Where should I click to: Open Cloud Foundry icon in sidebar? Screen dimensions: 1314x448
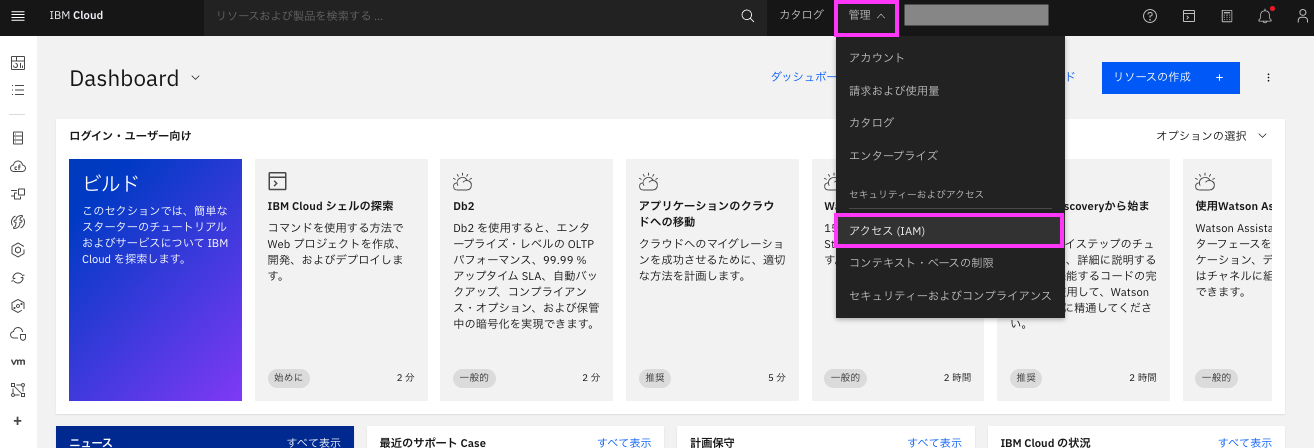tap(17, 166)
